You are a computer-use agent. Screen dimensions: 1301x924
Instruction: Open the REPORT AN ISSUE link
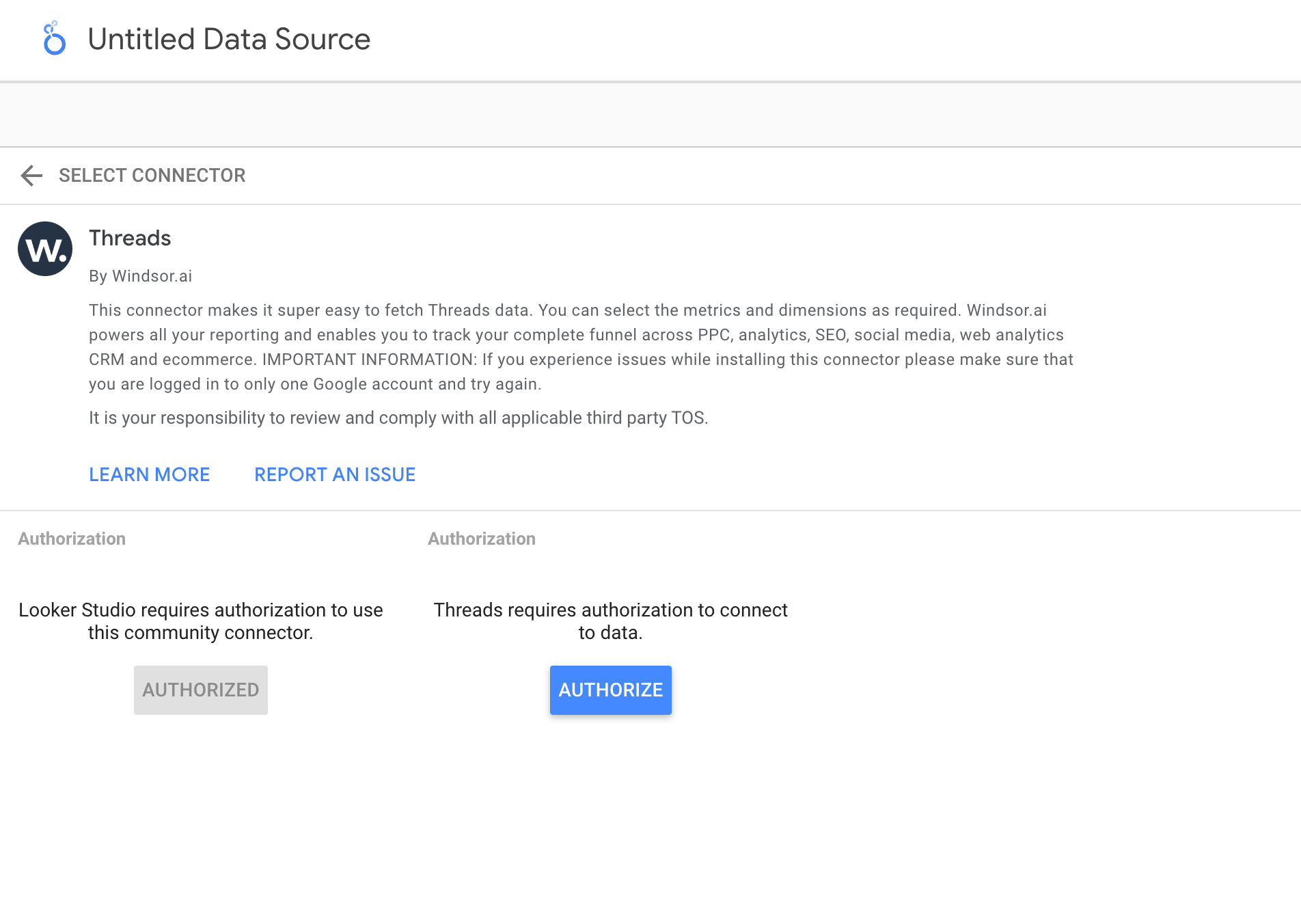click(335, 474)
